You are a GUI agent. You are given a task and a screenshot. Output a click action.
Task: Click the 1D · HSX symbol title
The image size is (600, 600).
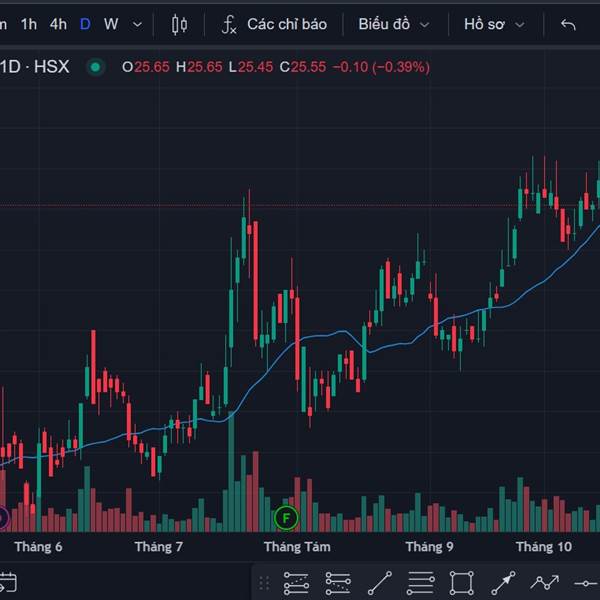pos(34,67)
